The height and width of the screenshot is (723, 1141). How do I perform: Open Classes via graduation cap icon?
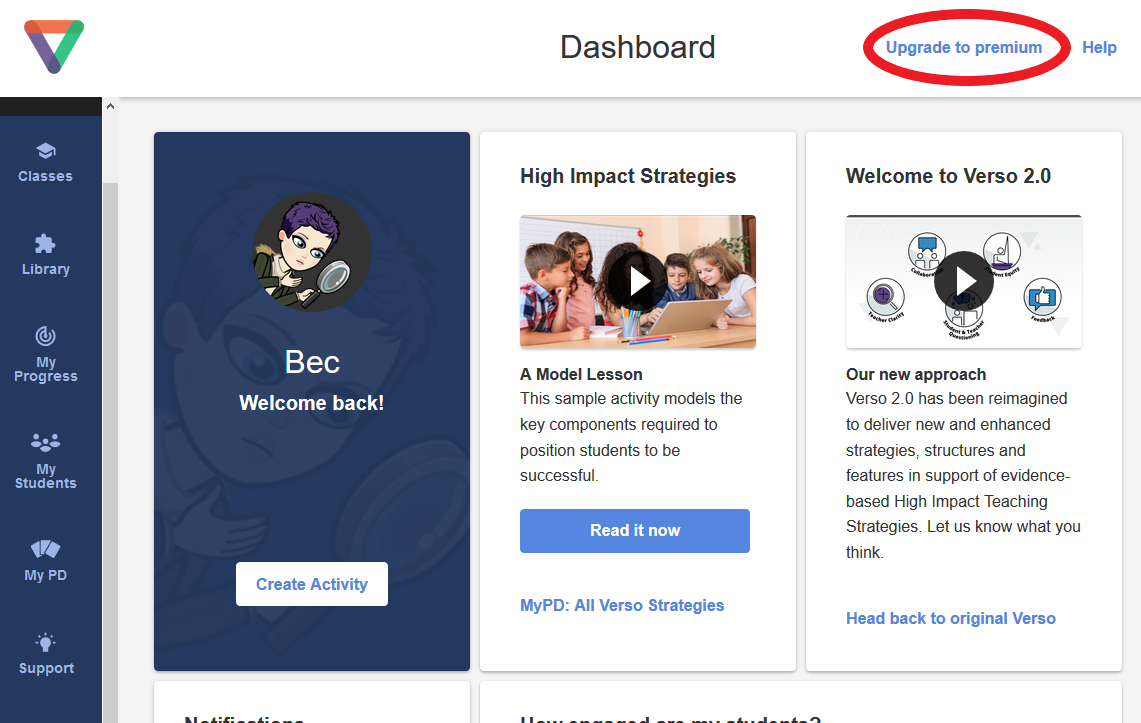(x=46, y=152)
